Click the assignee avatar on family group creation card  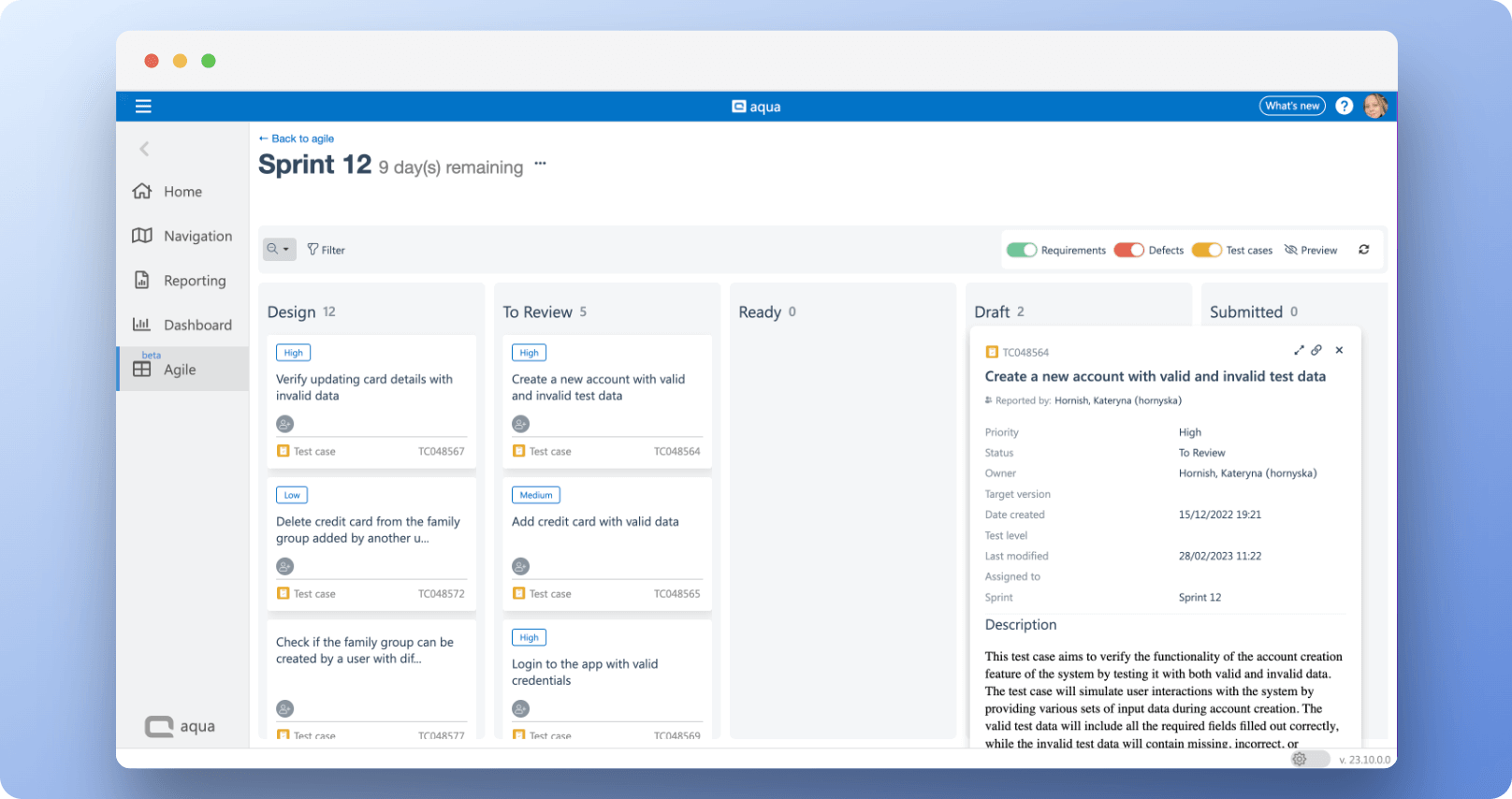coord(285,708)
